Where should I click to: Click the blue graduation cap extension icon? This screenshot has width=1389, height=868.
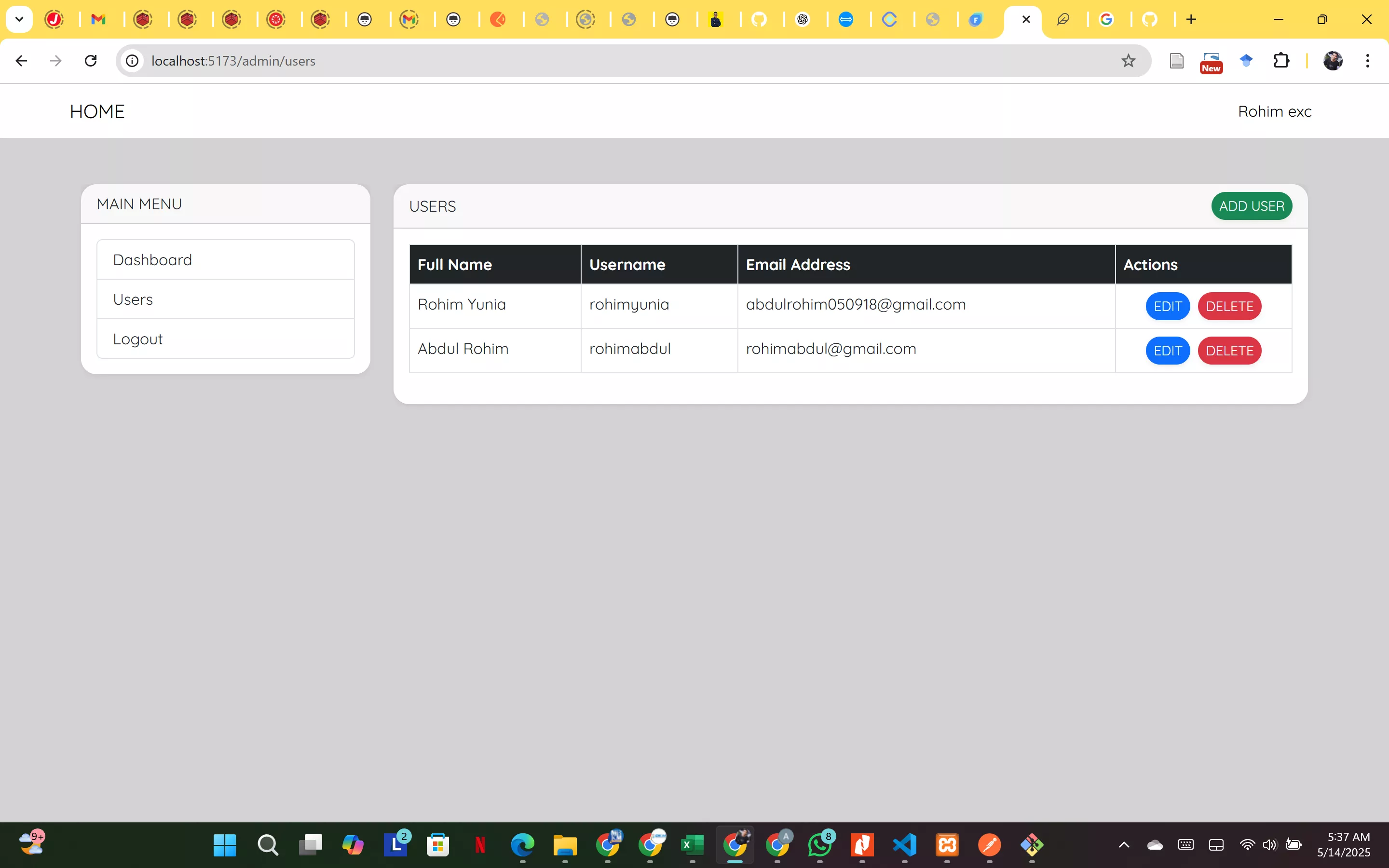(1246, 60)
